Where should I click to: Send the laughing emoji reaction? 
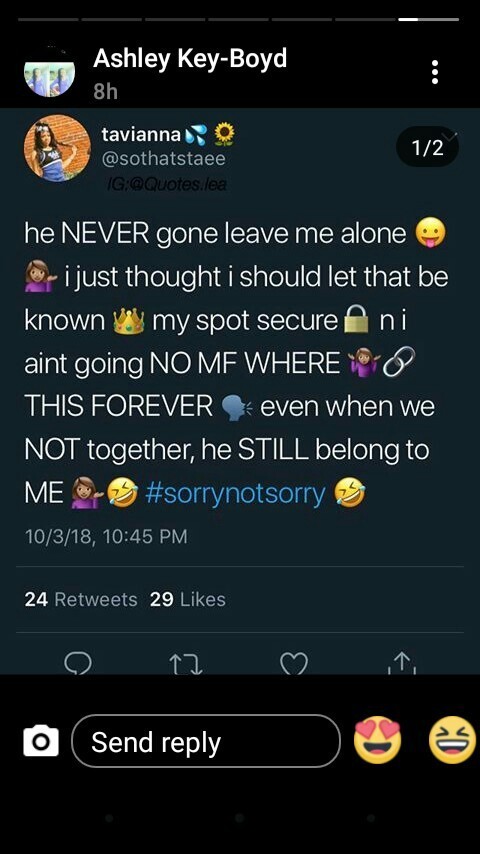click(x=452, y=740)
